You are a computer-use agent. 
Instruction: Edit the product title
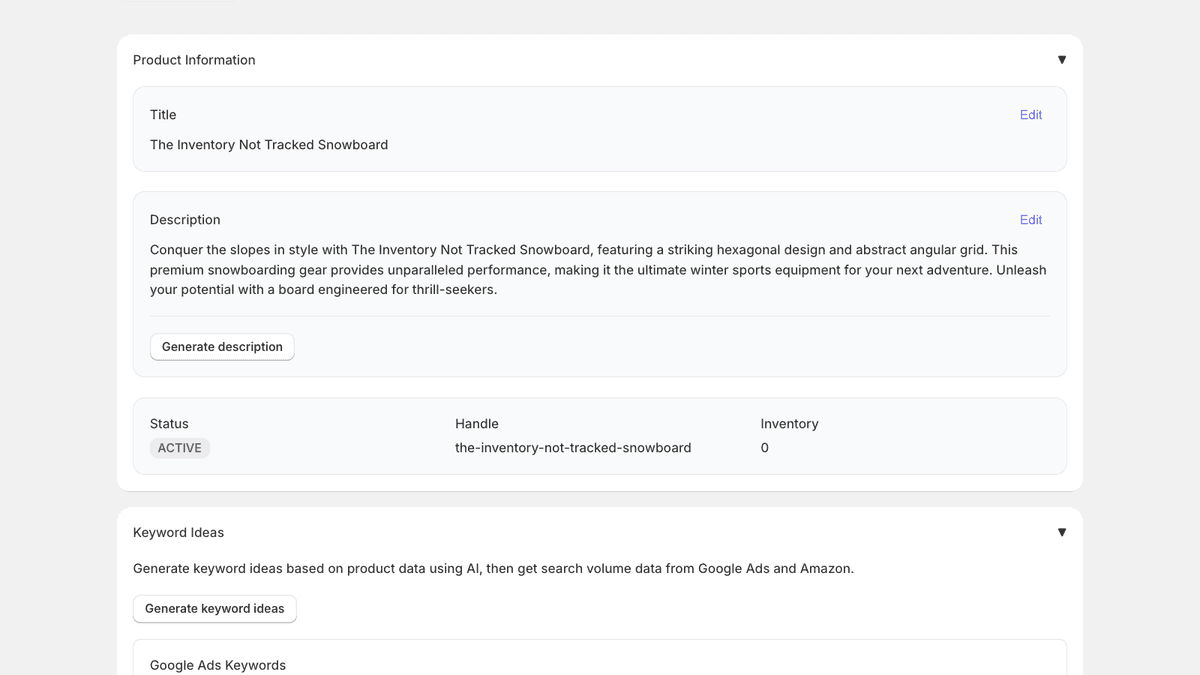click(x=1031, y=114)
